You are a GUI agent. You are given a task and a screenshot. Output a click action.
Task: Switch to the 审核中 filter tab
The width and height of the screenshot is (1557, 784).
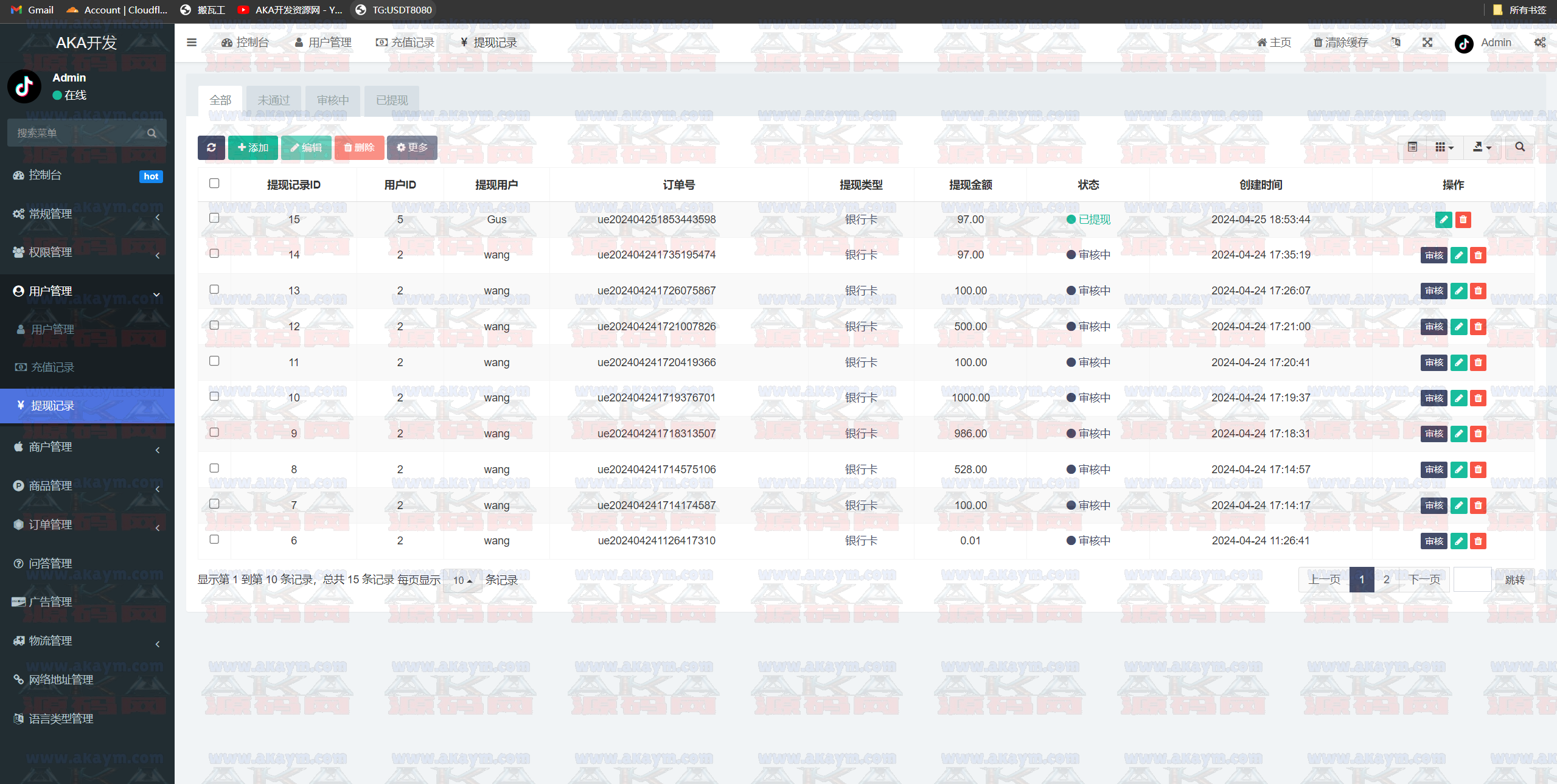[333, 100]
